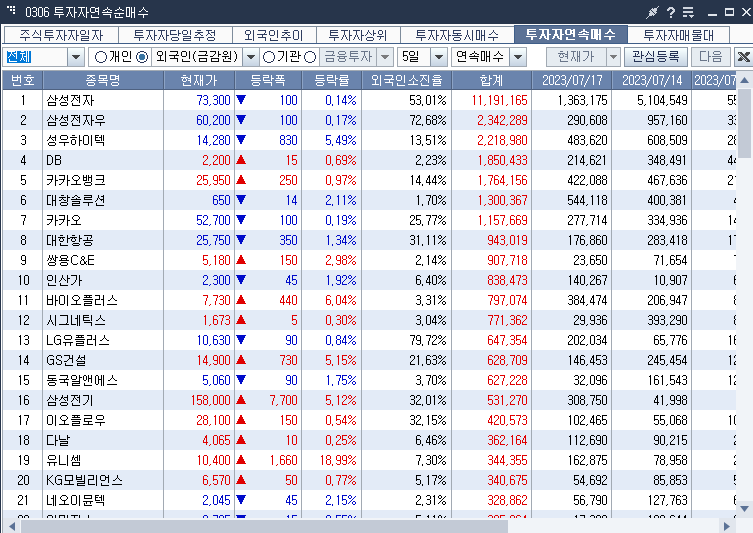Click the 11,191,165 total value
Viewport: 753px width, 533px height.
coord(499,100)
